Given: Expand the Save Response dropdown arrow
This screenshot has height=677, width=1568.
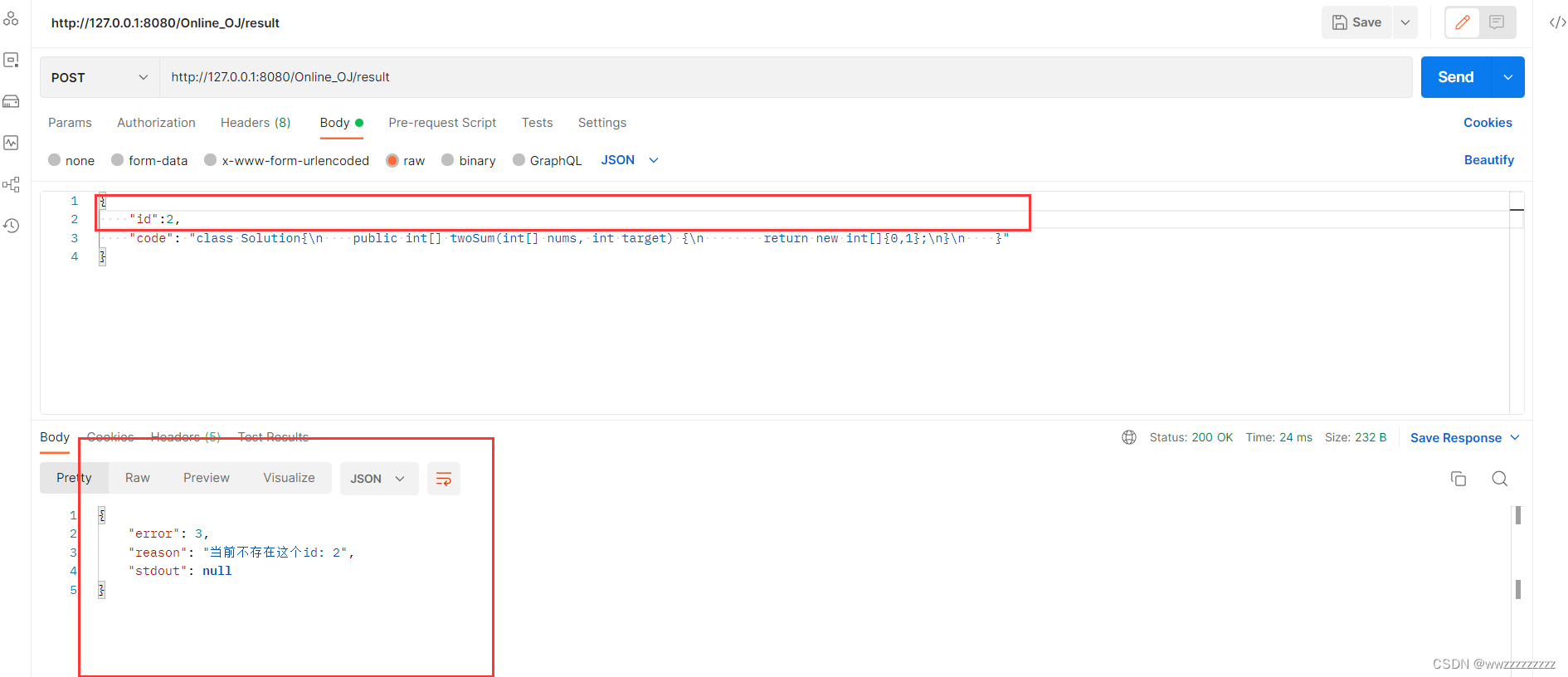Looking at the screenshot, I should pos(1515,437).
